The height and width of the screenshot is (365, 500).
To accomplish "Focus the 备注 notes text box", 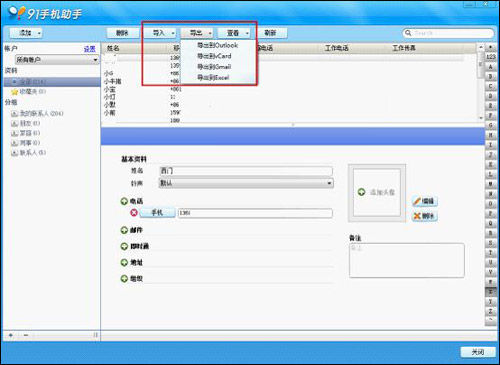I will coord(407,261).
